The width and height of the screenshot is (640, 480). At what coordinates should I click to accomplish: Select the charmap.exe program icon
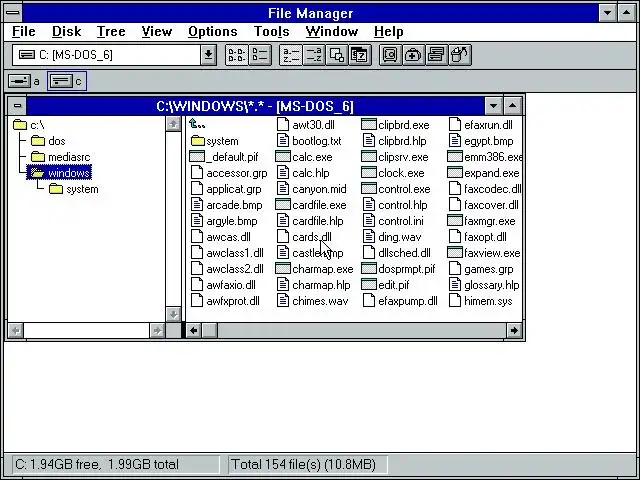tap(283, 269)
